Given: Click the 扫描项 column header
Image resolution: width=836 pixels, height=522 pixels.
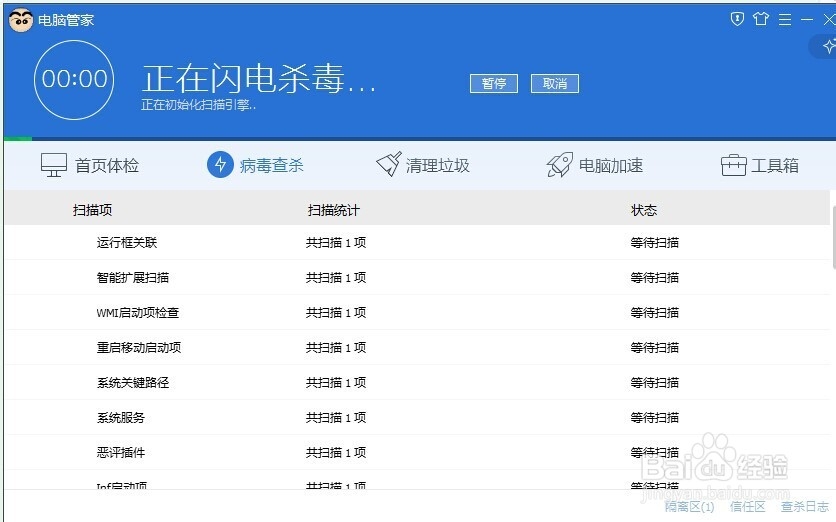Looking at the screenshot, I should click(92, 210).
